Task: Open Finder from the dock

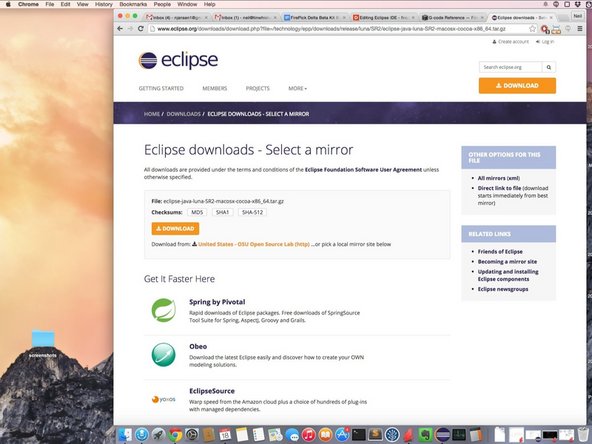Action: click(x=125, y=435)
